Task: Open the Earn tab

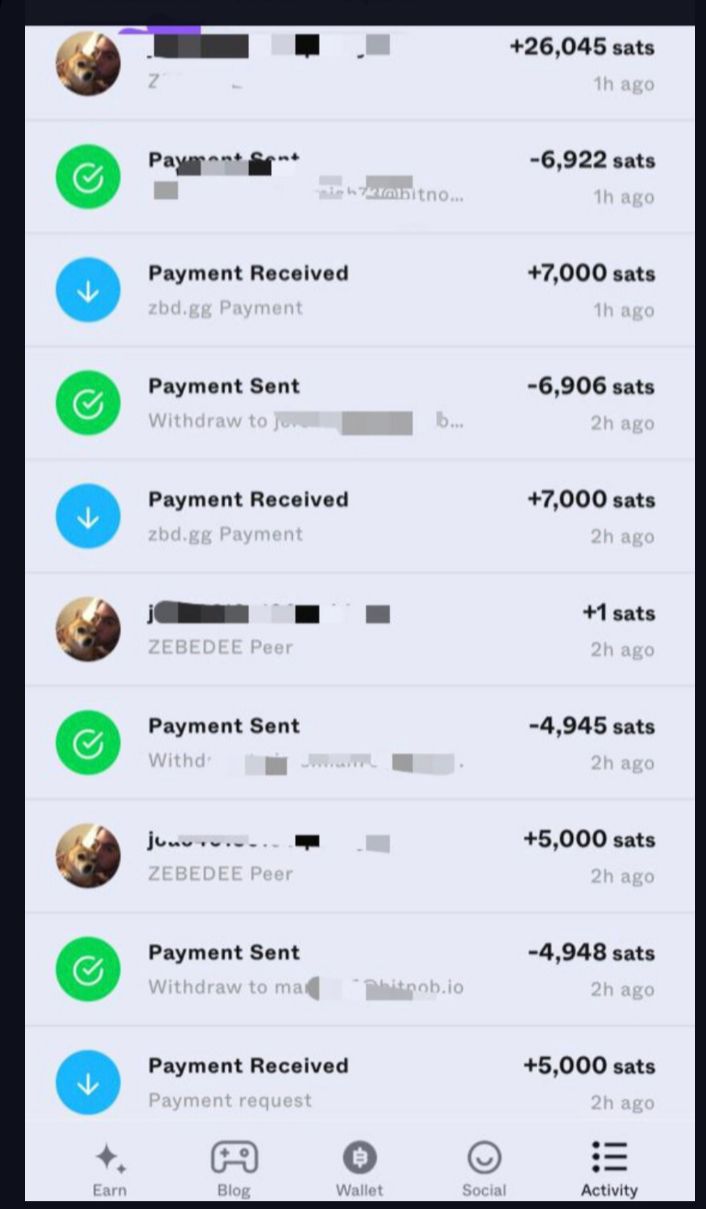Action: pyautogui.click(x=110, y=1166)
